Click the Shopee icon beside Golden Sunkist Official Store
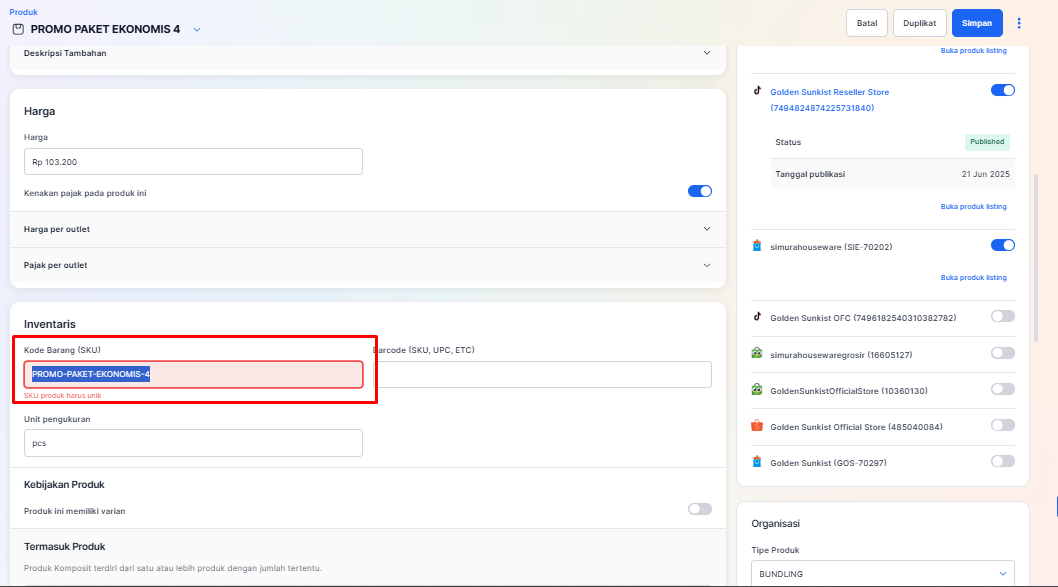 (x=758, y=426)
